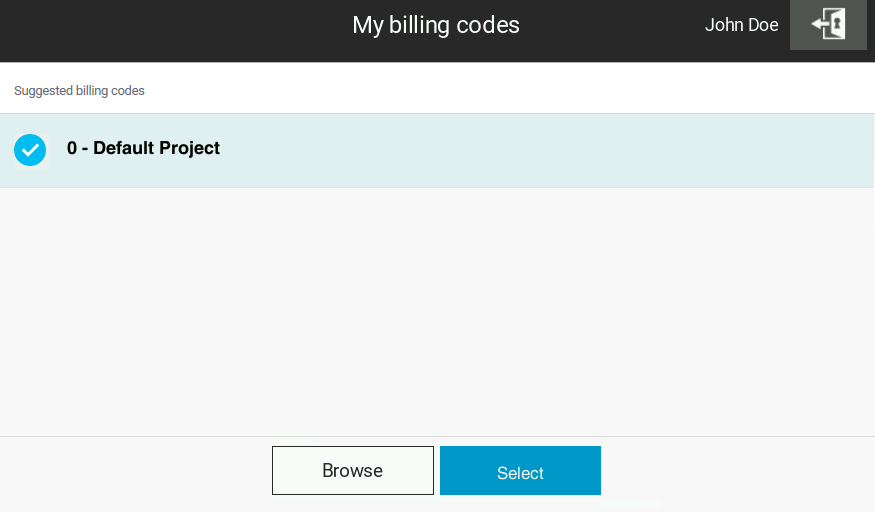Tap the white-outlined Browse button
Viewport: 875px width, 512px height.
coord(352,471)
